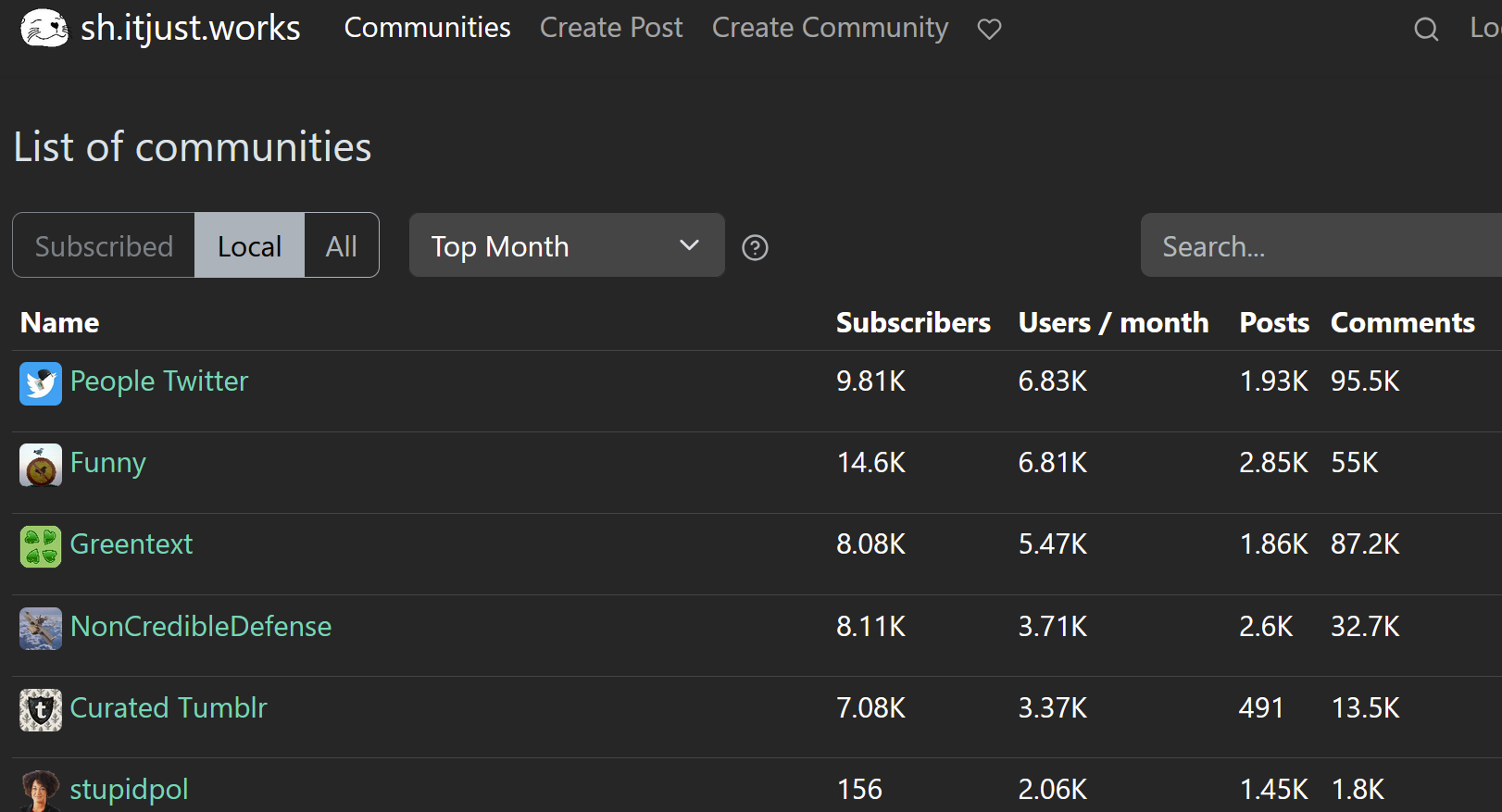The image size is (1502, 812).
Task: Open the Communities nav item
Action: [x=427, y=28]
